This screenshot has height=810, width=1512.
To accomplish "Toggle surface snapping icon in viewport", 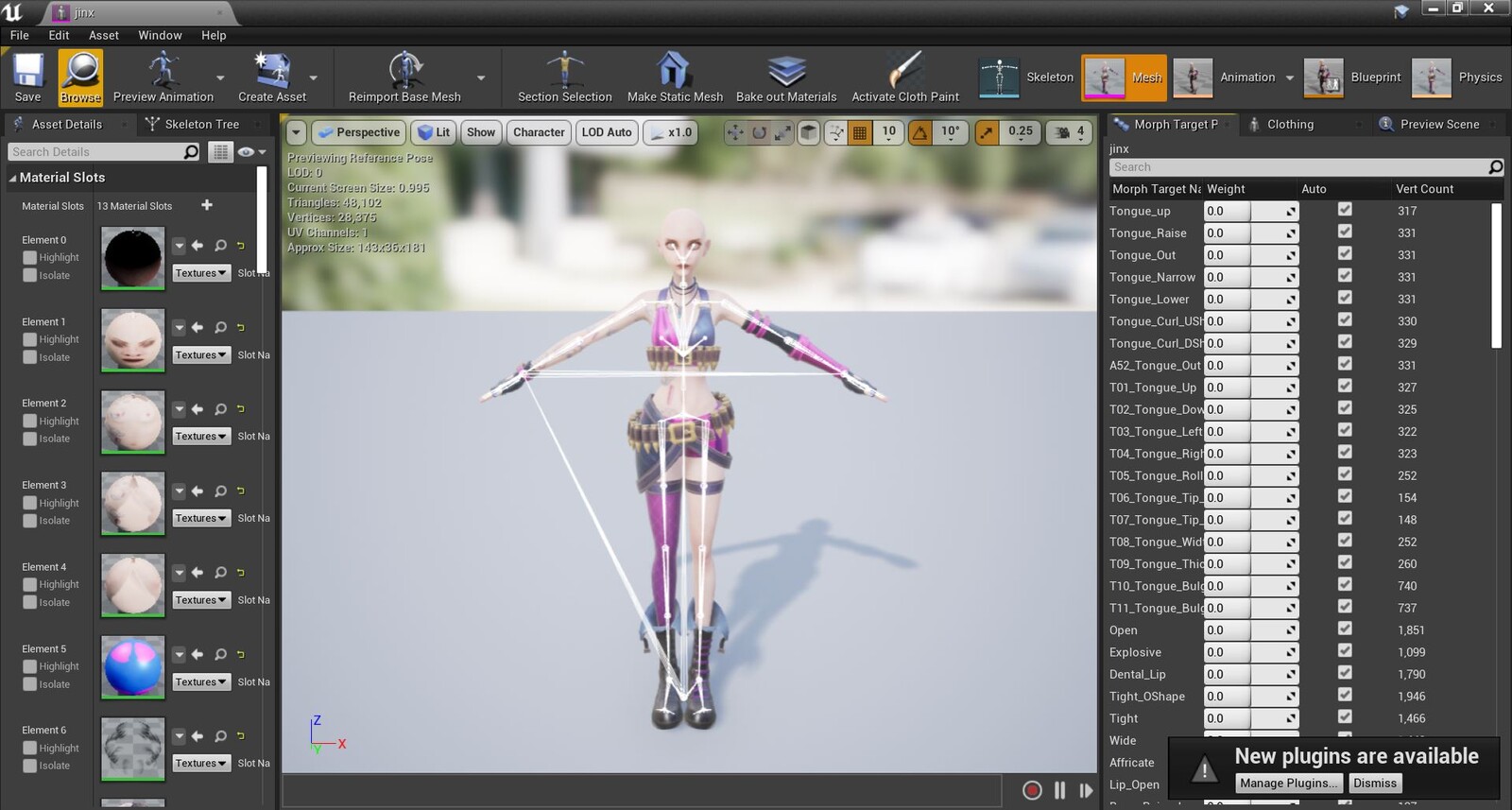I will pos(835,132).
